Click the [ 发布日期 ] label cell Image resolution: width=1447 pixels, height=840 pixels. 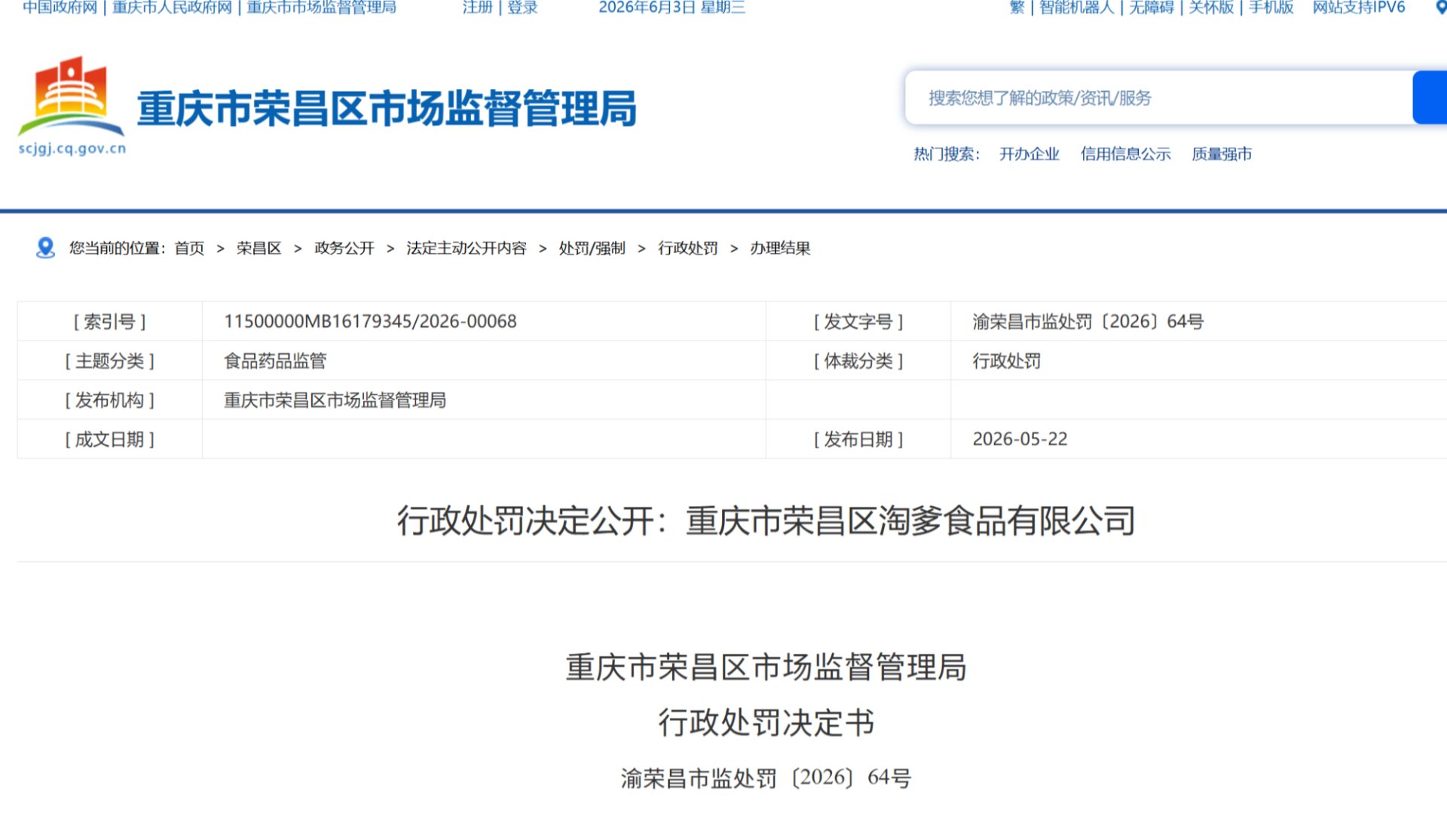pyautogui.click(x=858, y=439)
